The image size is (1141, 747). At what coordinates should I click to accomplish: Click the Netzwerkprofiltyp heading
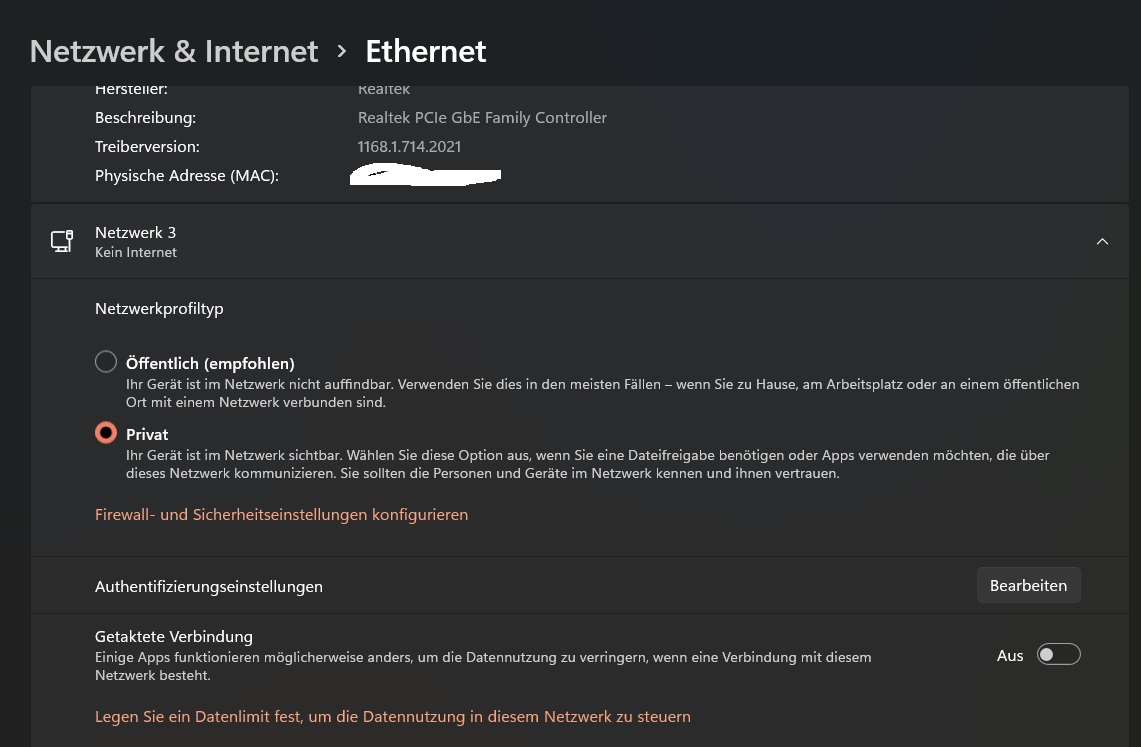159,309
